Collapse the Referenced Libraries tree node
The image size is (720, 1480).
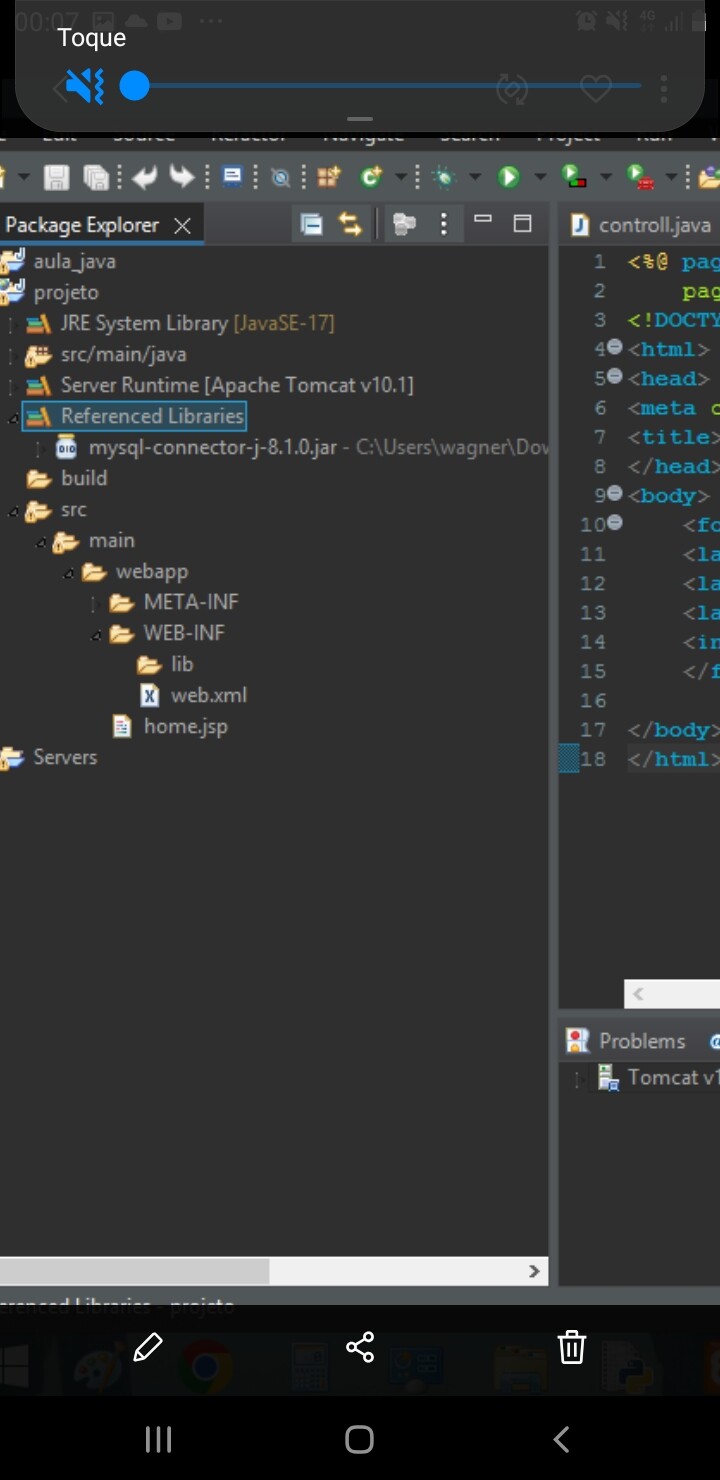tap(12, 417)
